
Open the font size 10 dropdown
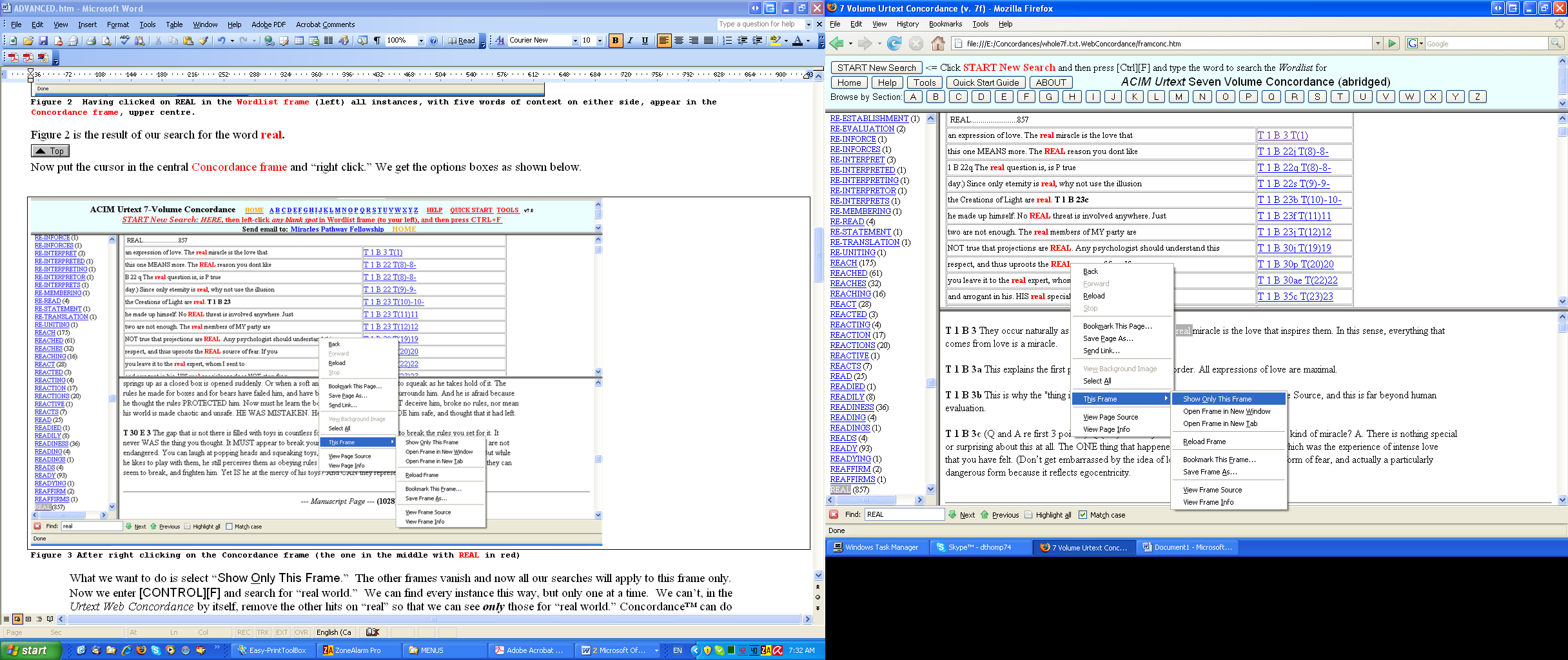600,41
